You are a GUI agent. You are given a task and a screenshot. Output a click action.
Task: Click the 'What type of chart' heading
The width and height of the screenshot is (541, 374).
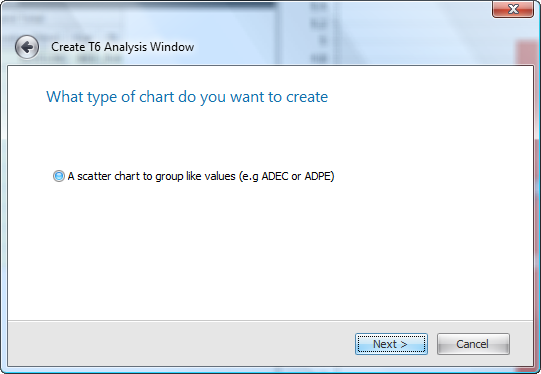coord(187,97)
